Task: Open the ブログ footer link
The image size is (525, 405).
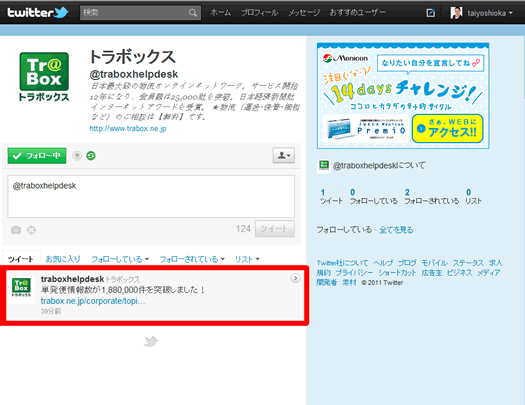Action: point(407,263)
